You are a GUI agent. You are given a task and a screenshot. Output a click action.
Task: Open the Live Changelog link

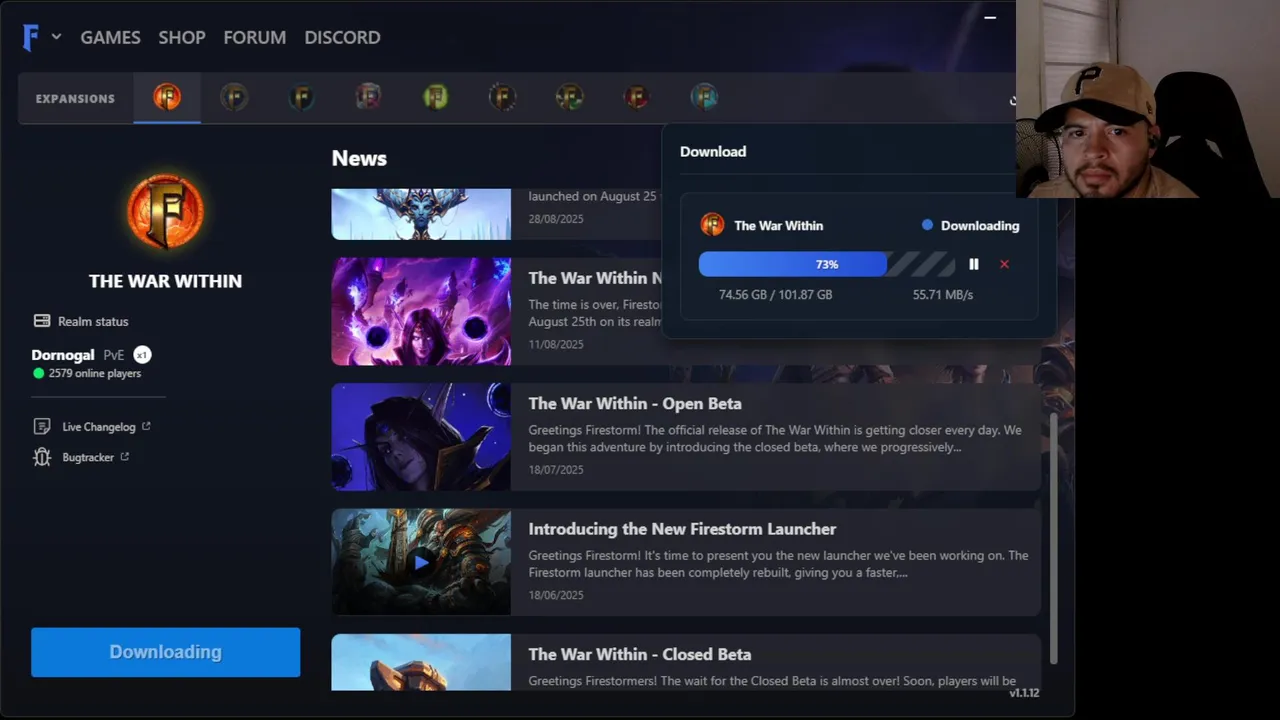coord(92,427)
